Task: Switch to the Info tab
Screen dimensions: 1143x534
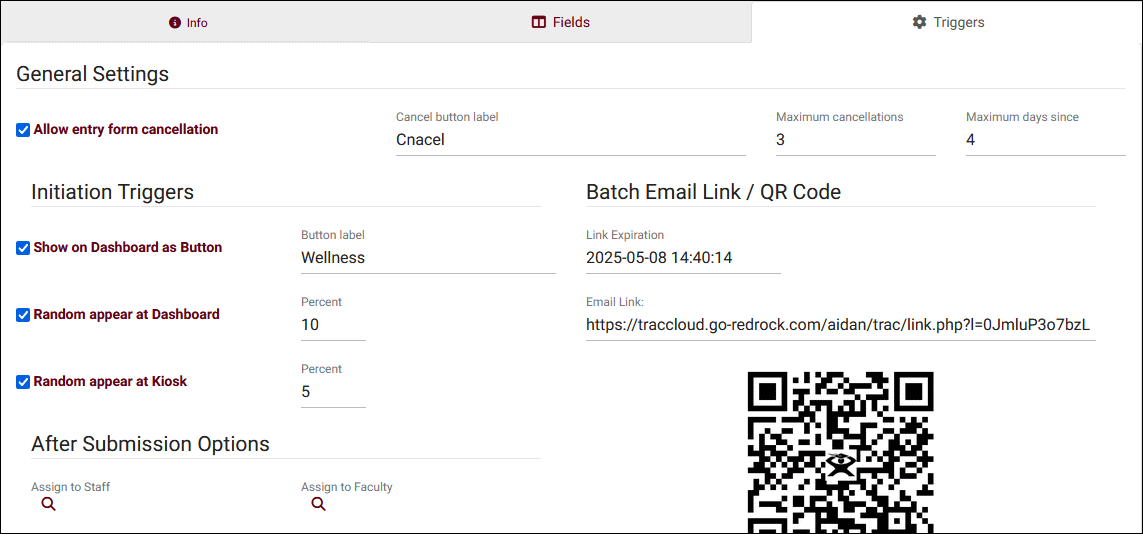Action: tap(188, 22)
